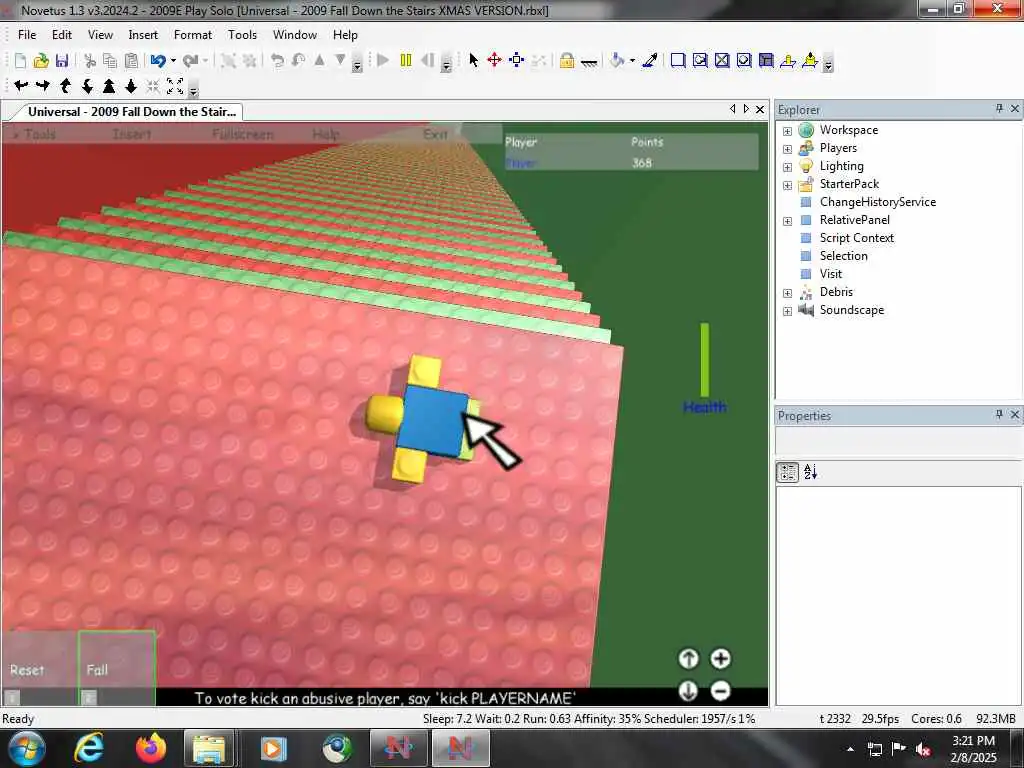Screen dimensions: 1024x768
Task: Expand the StarterPack tree node
Action: [x=787, y=185]
